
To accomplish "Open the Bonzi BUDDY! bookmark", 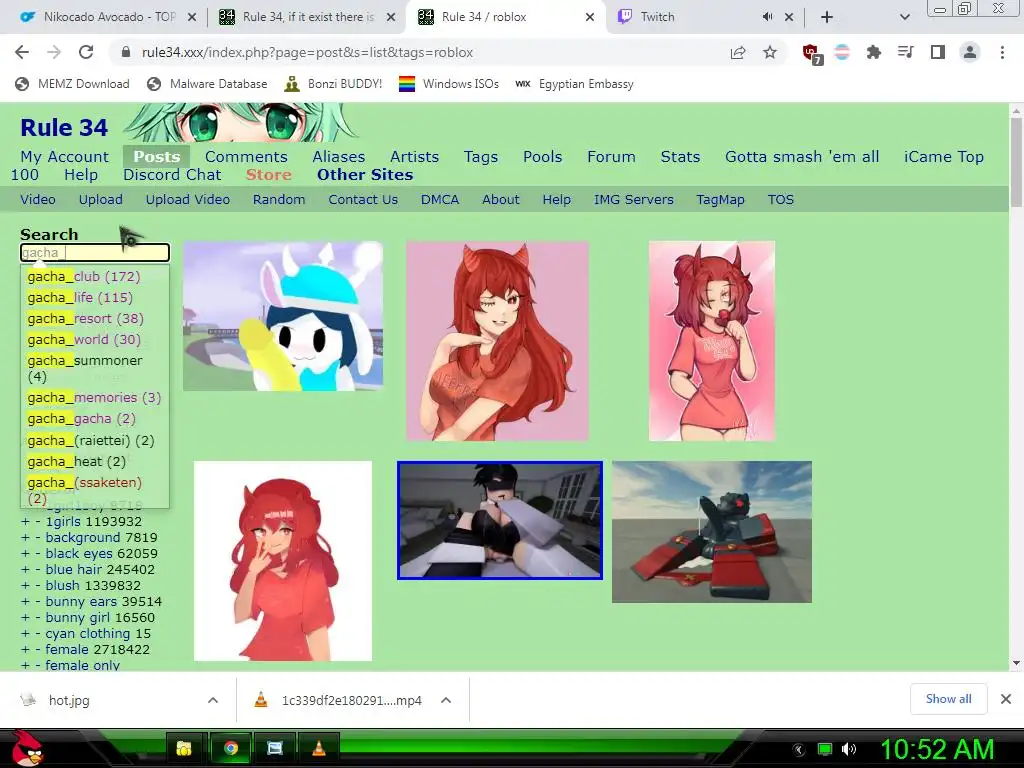I will pos(334,84).
